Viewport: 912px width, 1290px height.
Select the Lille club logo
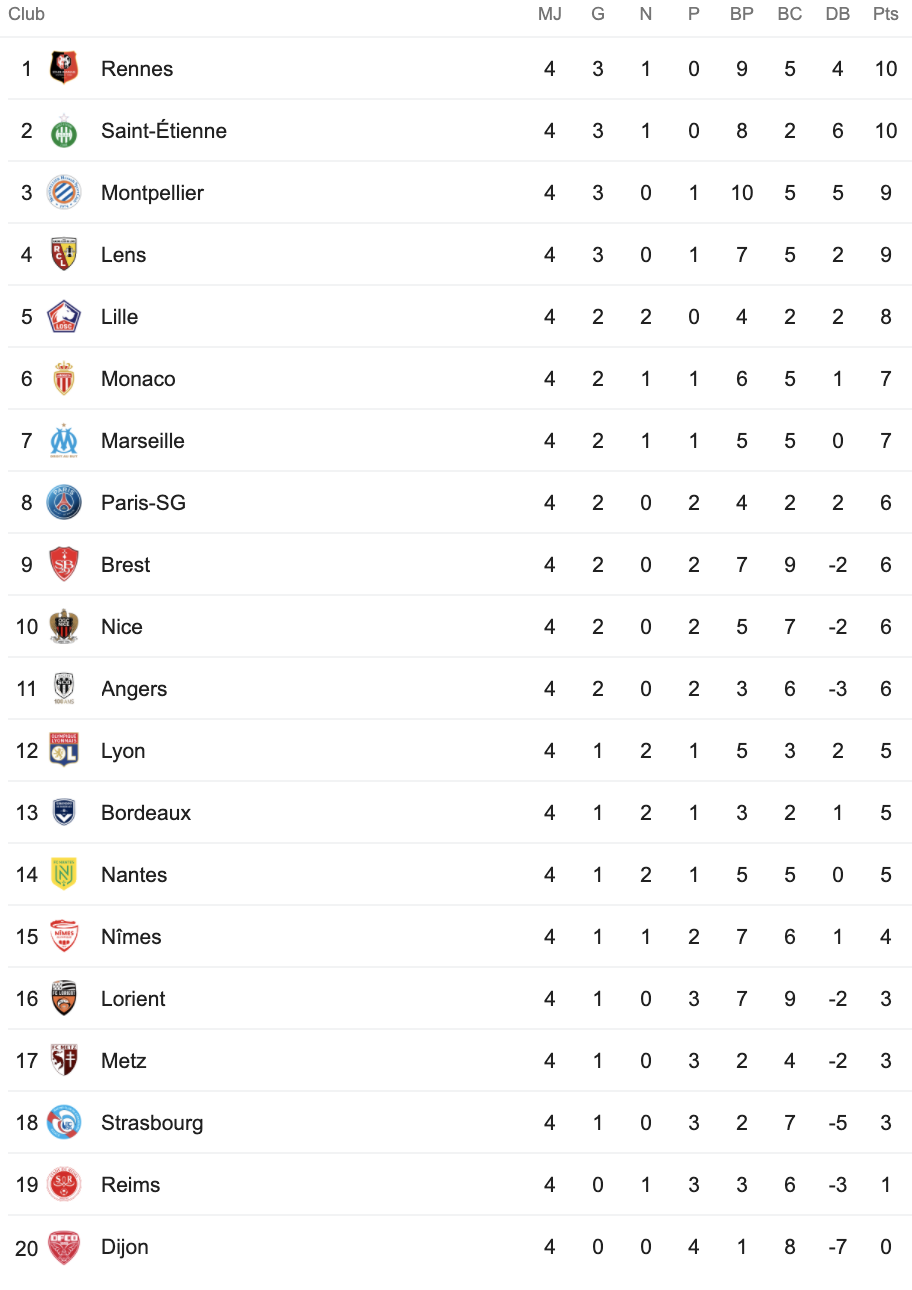point(64,316)
